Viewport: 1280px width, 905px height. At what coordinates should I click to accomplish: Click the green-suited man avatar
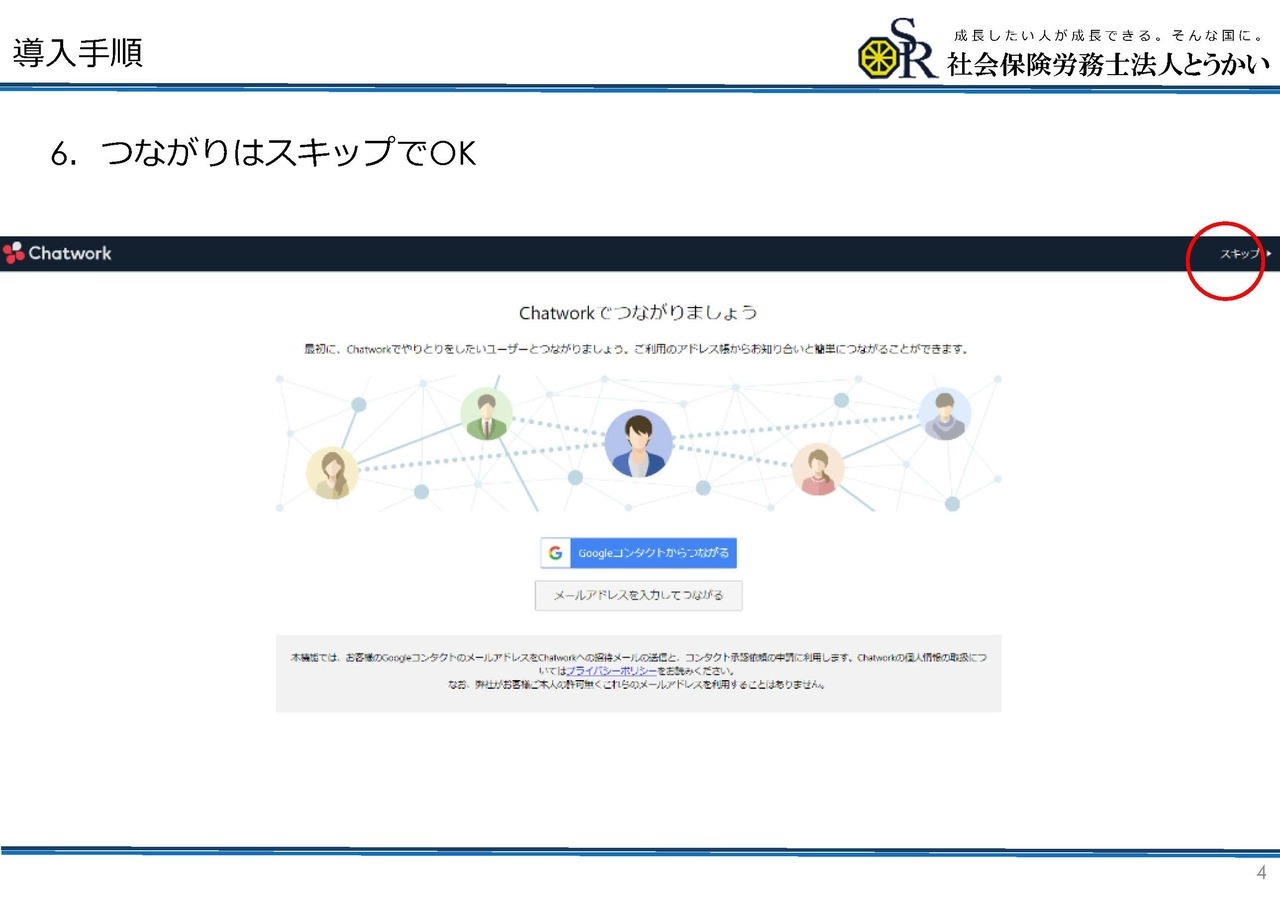click(x=487, y=414)
